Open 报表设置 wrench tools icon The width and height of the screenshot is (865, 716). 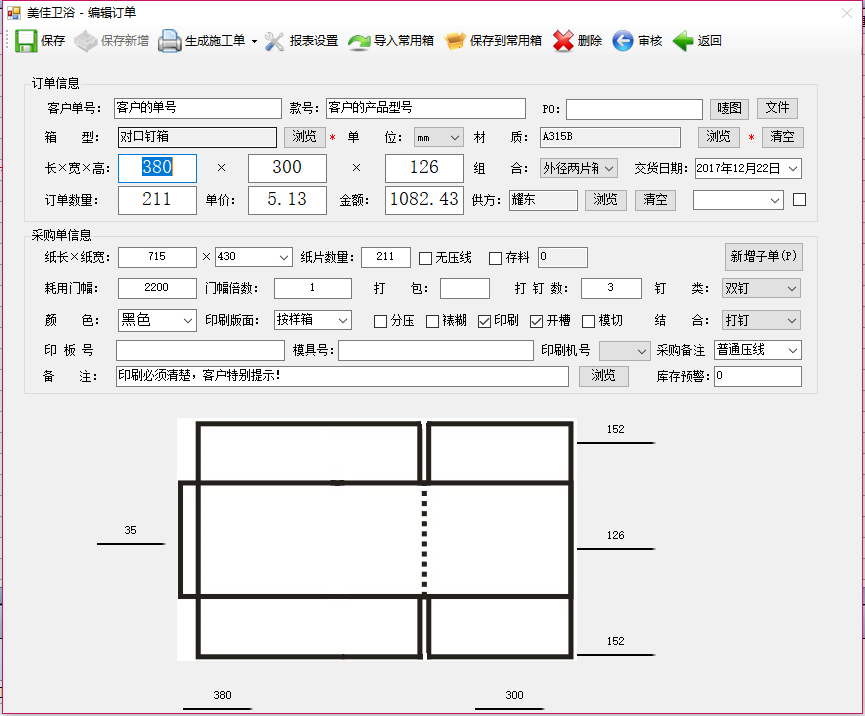click(274, 41)
